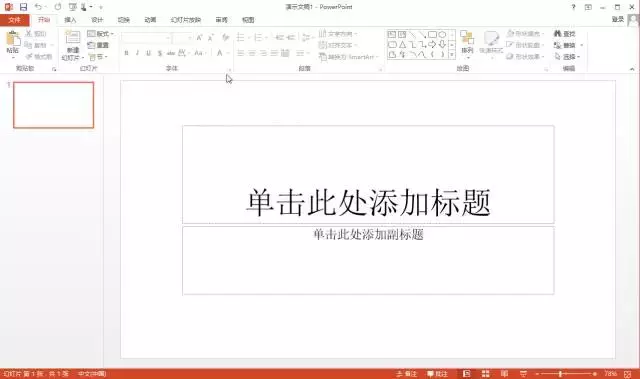Fit slide to current window button
Viewport: 640px width, 379px height.
point(628,374)
